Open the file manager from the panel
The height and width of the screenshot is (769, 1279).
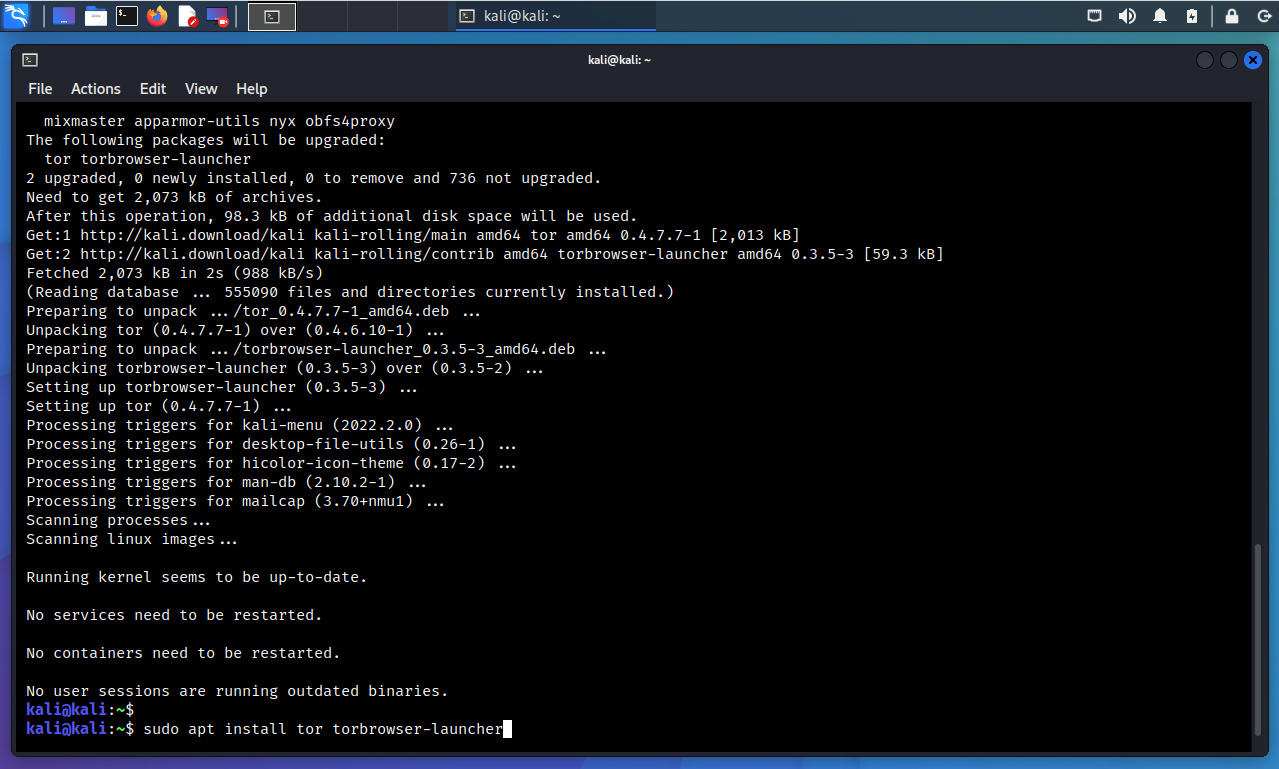point(96,16)
